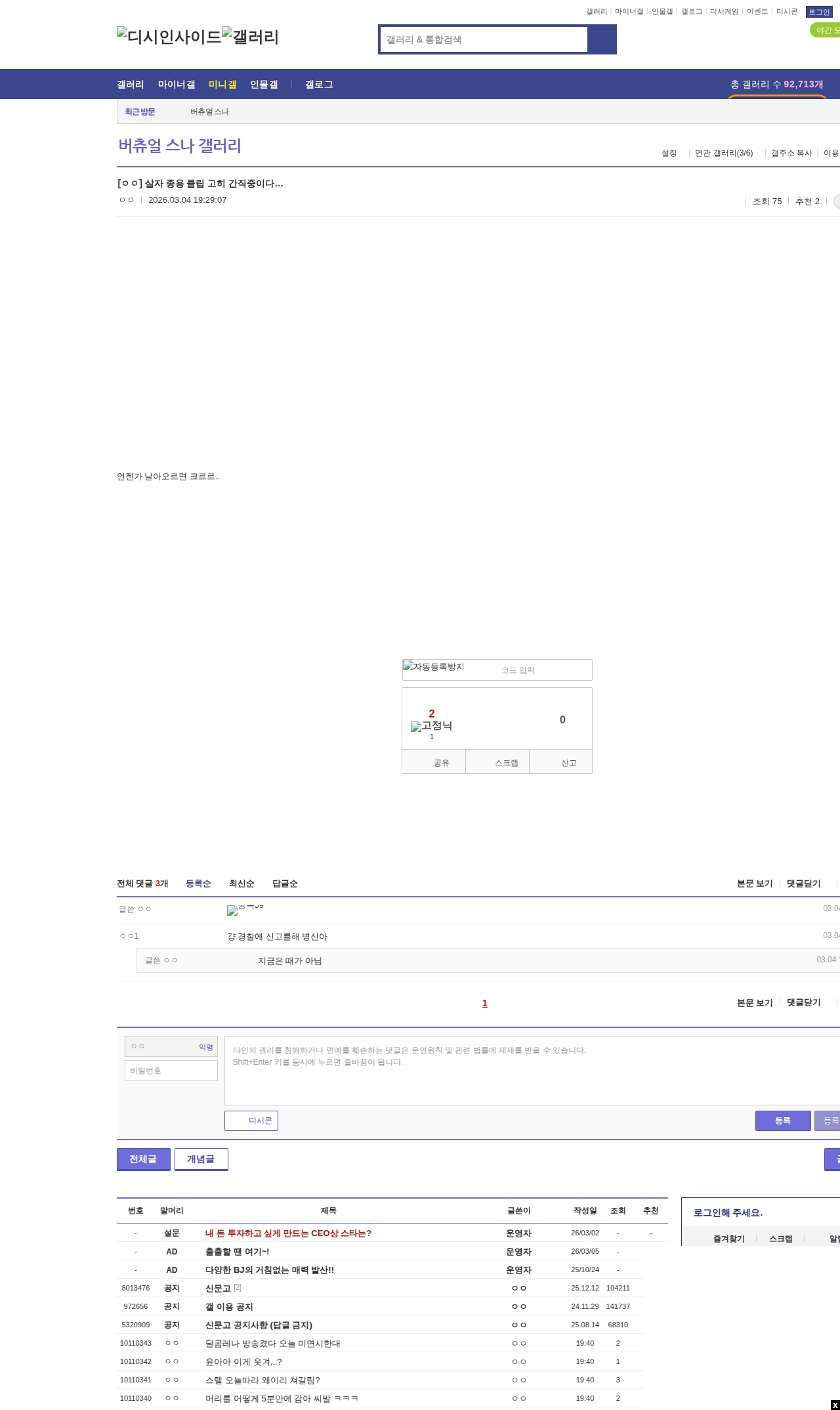Click the 자동등록방지 captcha image
The height and width of the screenshot is (1410, 840).
pyautogui.click(x=434, y=668)
